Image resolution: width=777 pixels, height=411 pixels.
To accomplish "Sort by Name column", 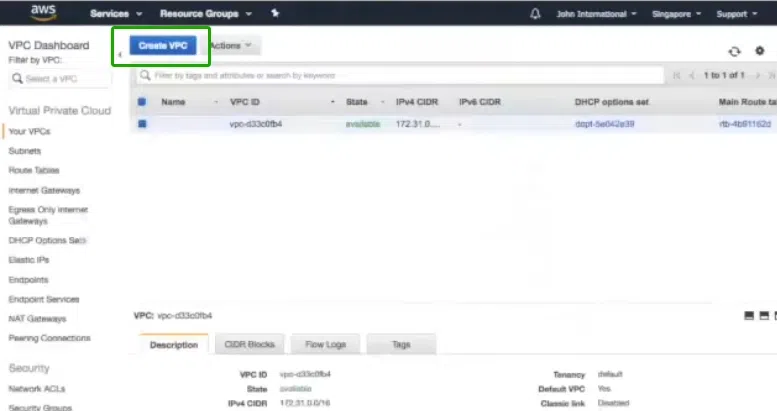I will [x=173, y=102].
